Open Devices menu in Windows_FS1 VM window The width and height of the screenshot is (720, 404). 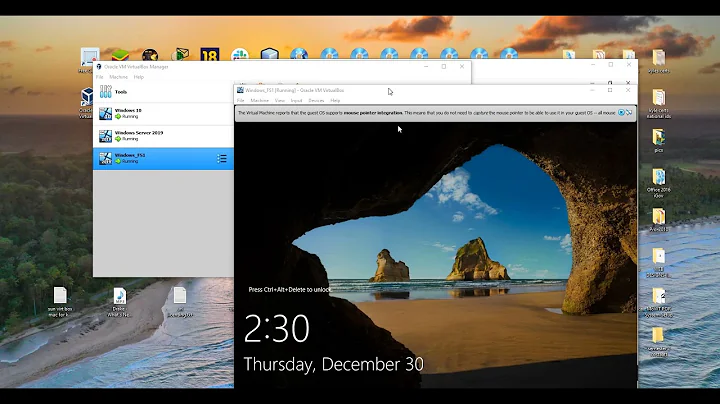click(316, 101)
